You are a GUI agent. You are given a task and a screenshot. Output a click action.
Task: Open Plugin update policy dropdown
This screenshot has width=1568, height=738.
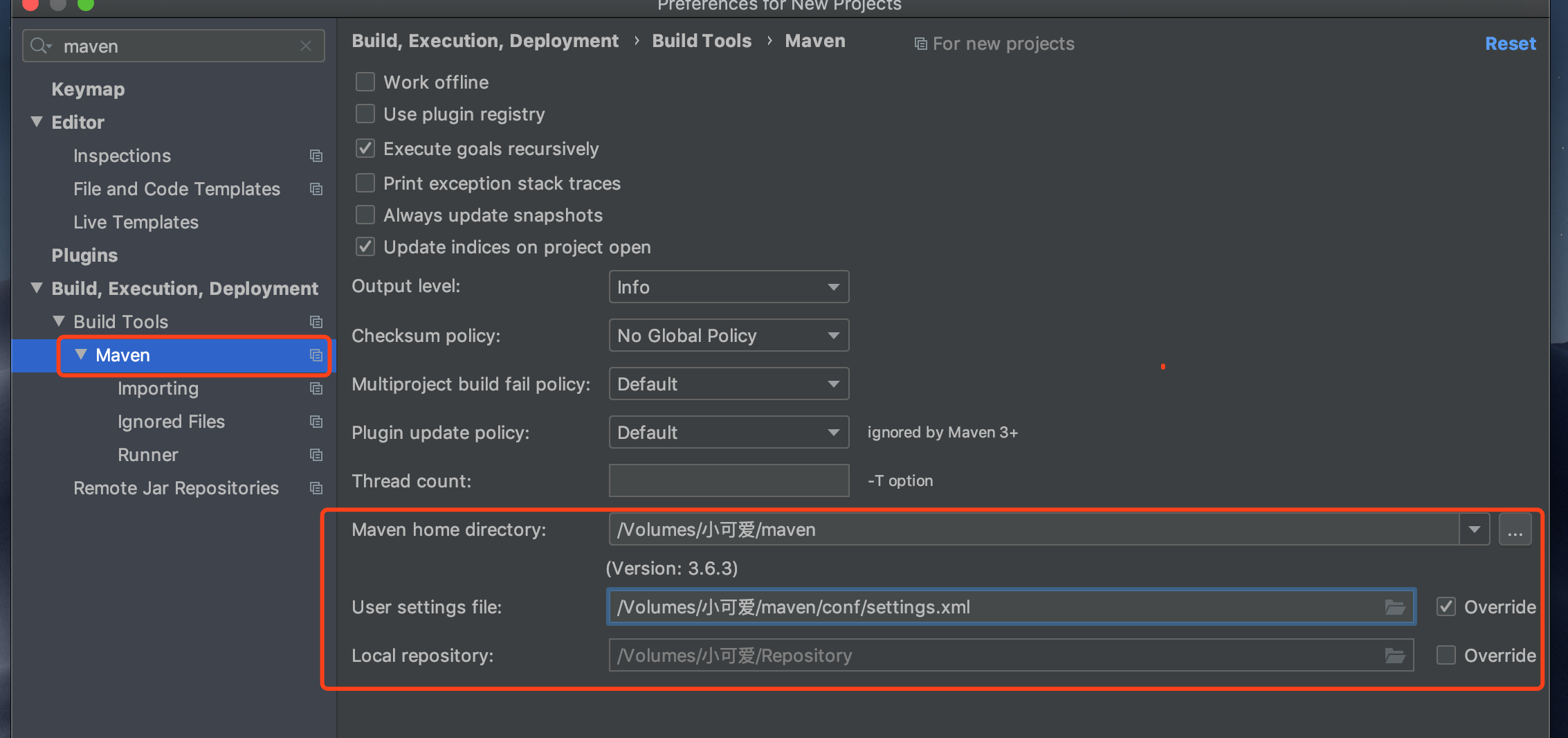coord(729,432)
